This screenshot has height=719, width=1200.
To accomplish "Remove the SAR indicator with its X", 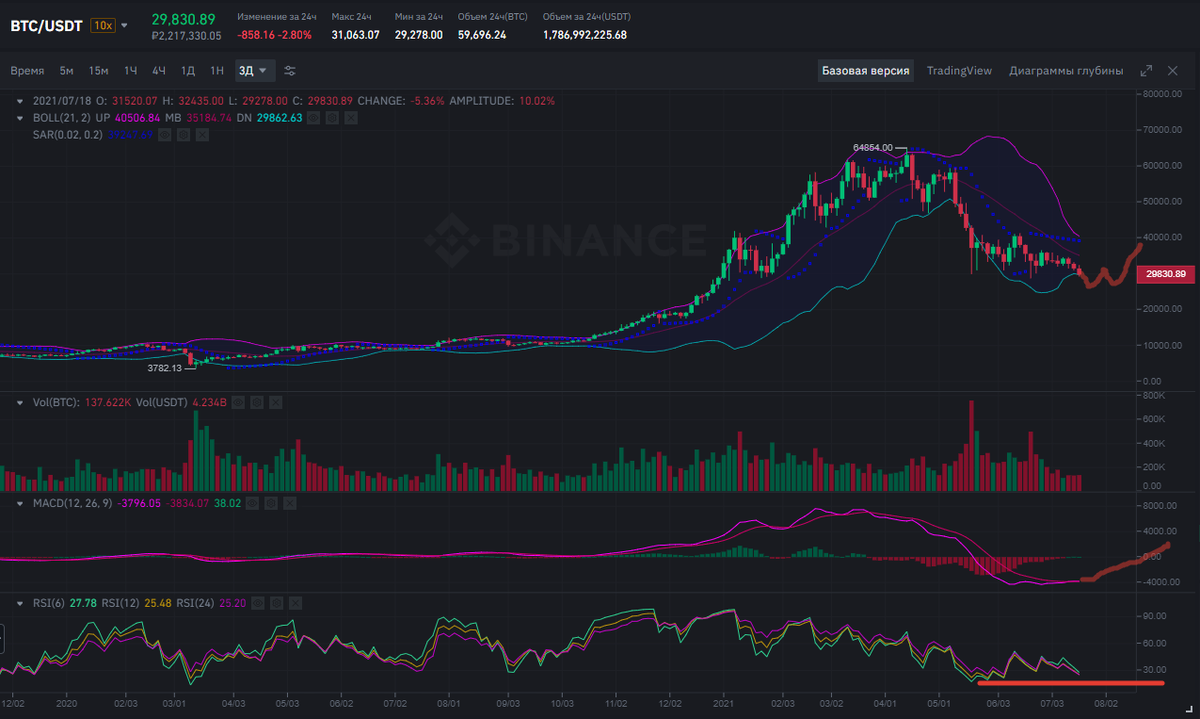I will coord(202,134).
